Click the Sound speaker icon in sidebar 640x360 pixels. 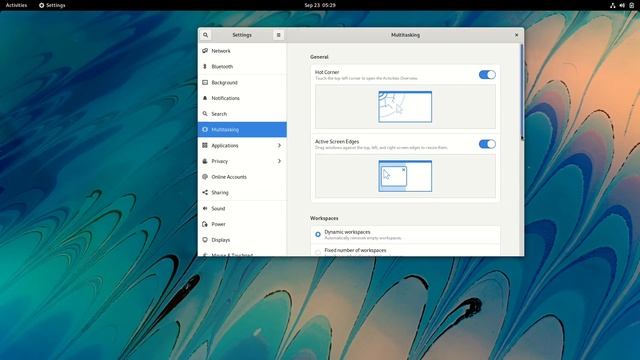click(205, 208)
